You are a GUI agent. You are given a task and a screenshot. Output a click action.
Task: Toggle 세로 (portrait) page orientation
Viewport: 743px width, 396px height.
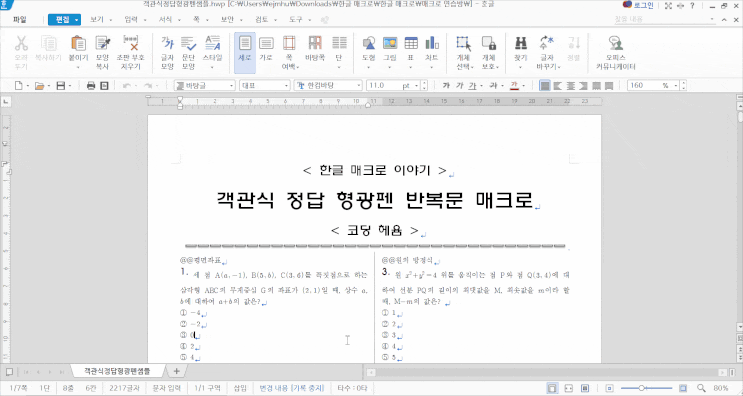click(x=245, y=53)
